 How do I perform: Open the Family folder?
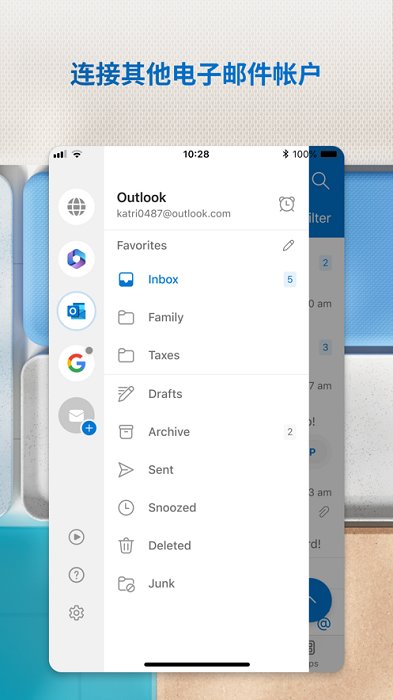(x=206, y=317)
